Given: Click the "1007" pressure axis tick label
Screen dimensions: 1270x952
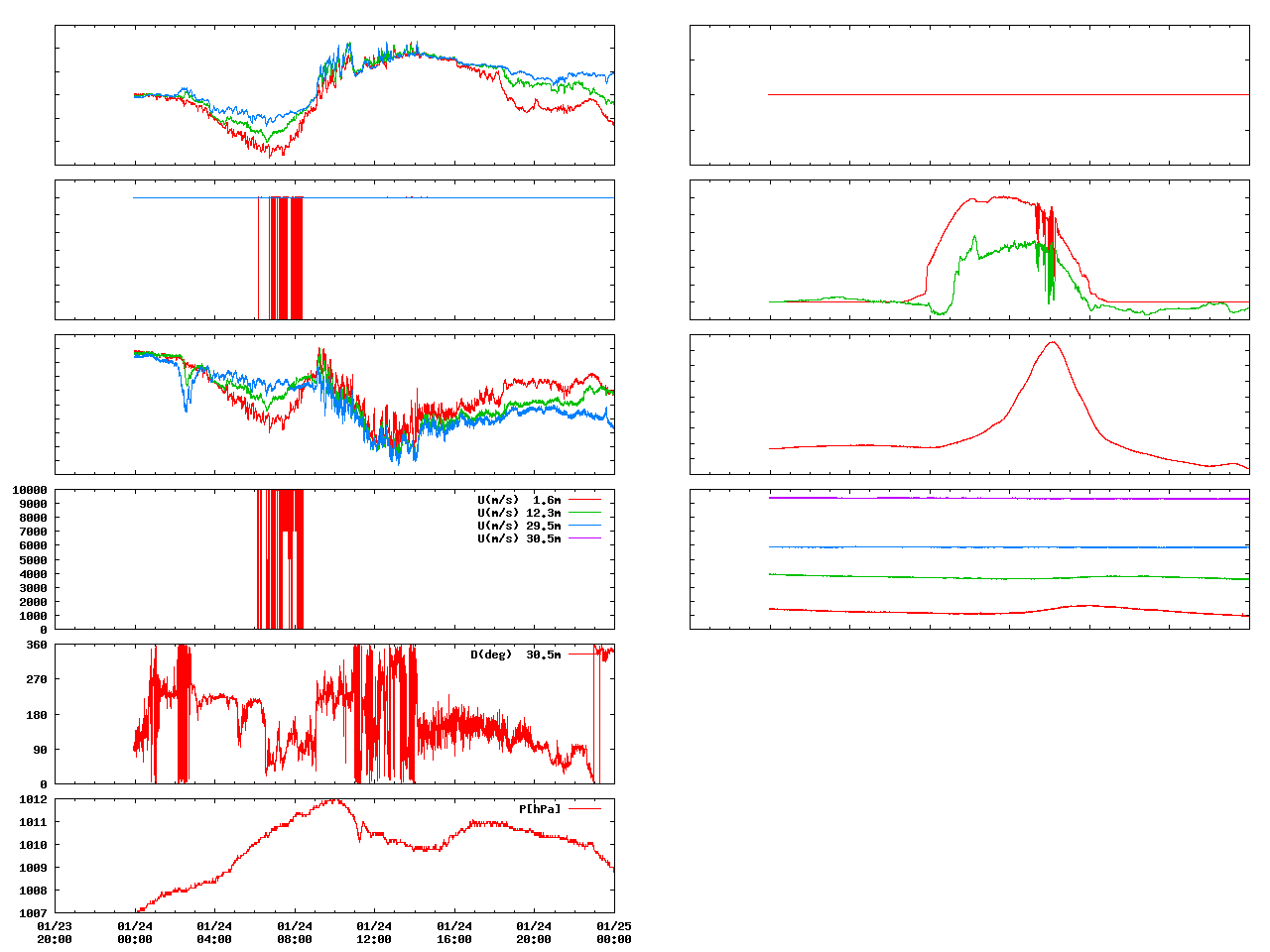Looking at the screenshot, I should pos(33,913).
